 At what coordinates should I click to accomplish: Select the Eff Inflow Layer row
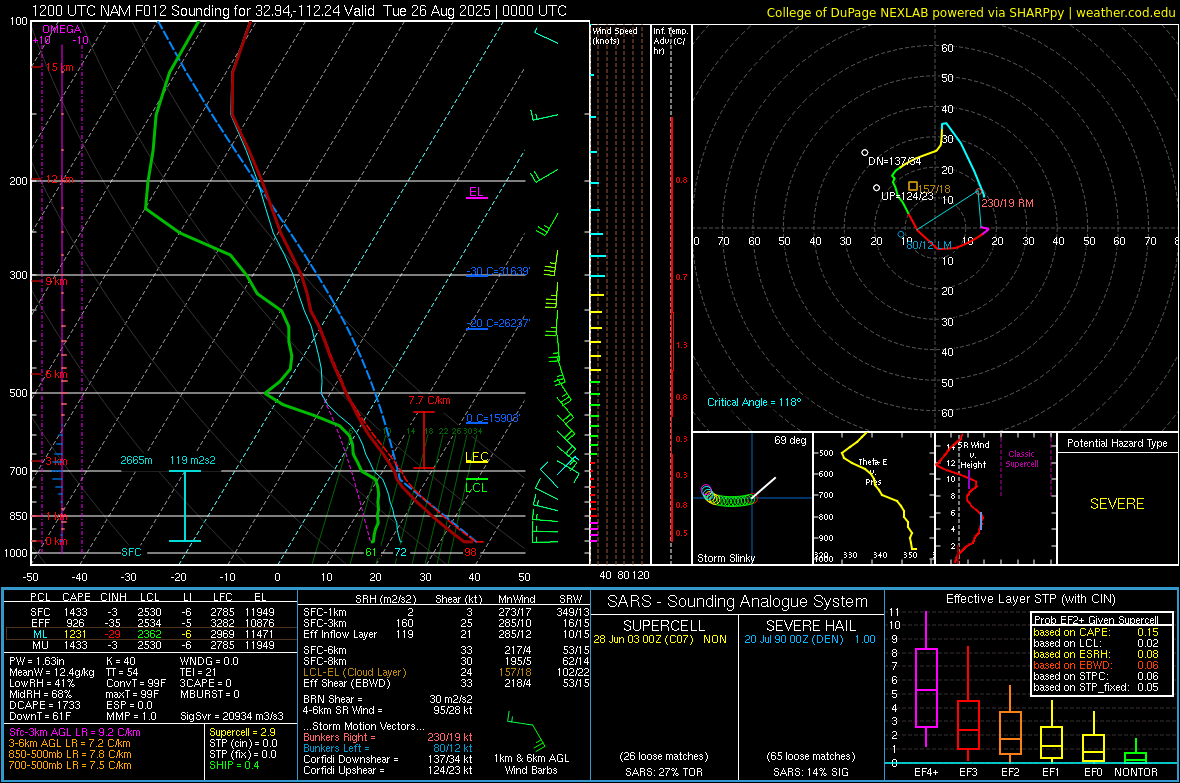click(446, 634)
